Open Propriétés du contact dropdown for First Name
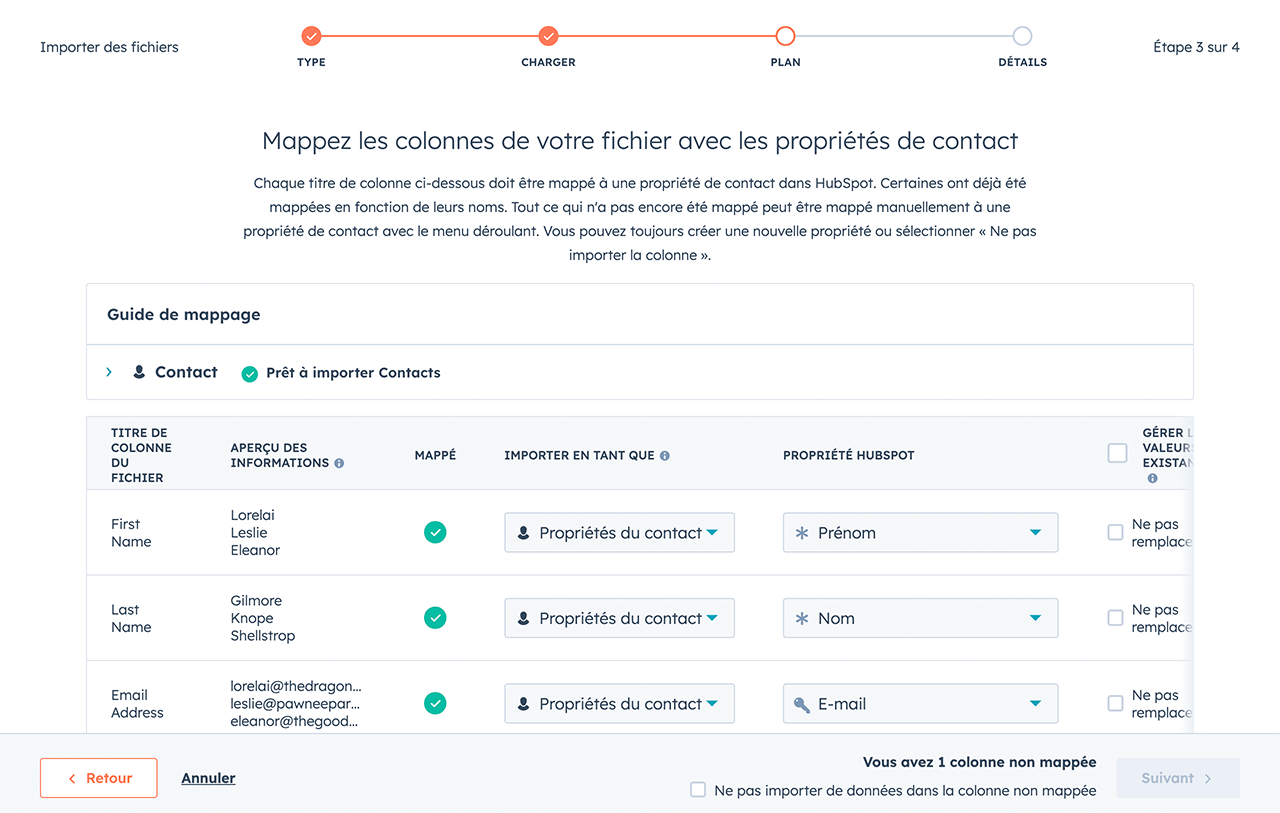The image size is (1280, 813). pos(619,533)
